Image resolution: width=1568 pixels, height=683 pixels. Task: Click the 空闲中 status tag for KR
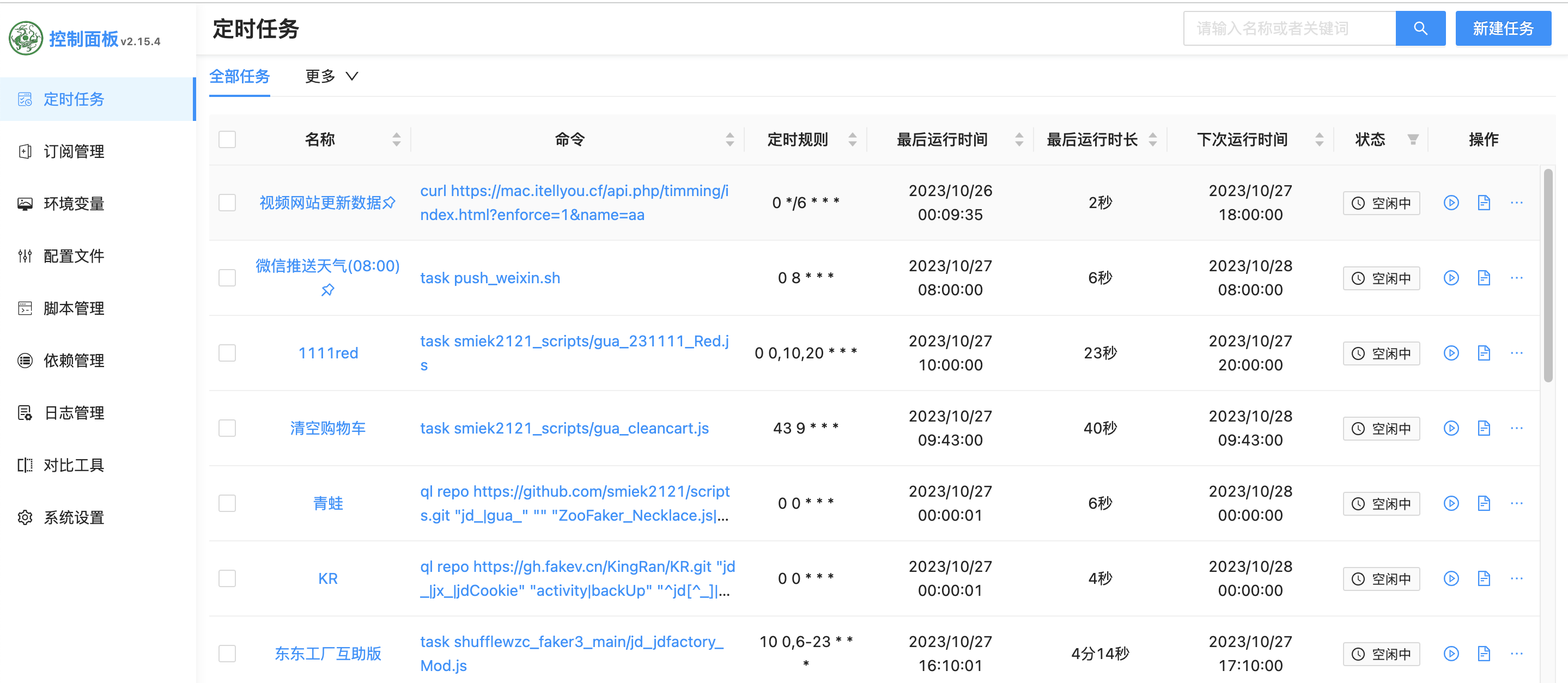point(1381,579)
